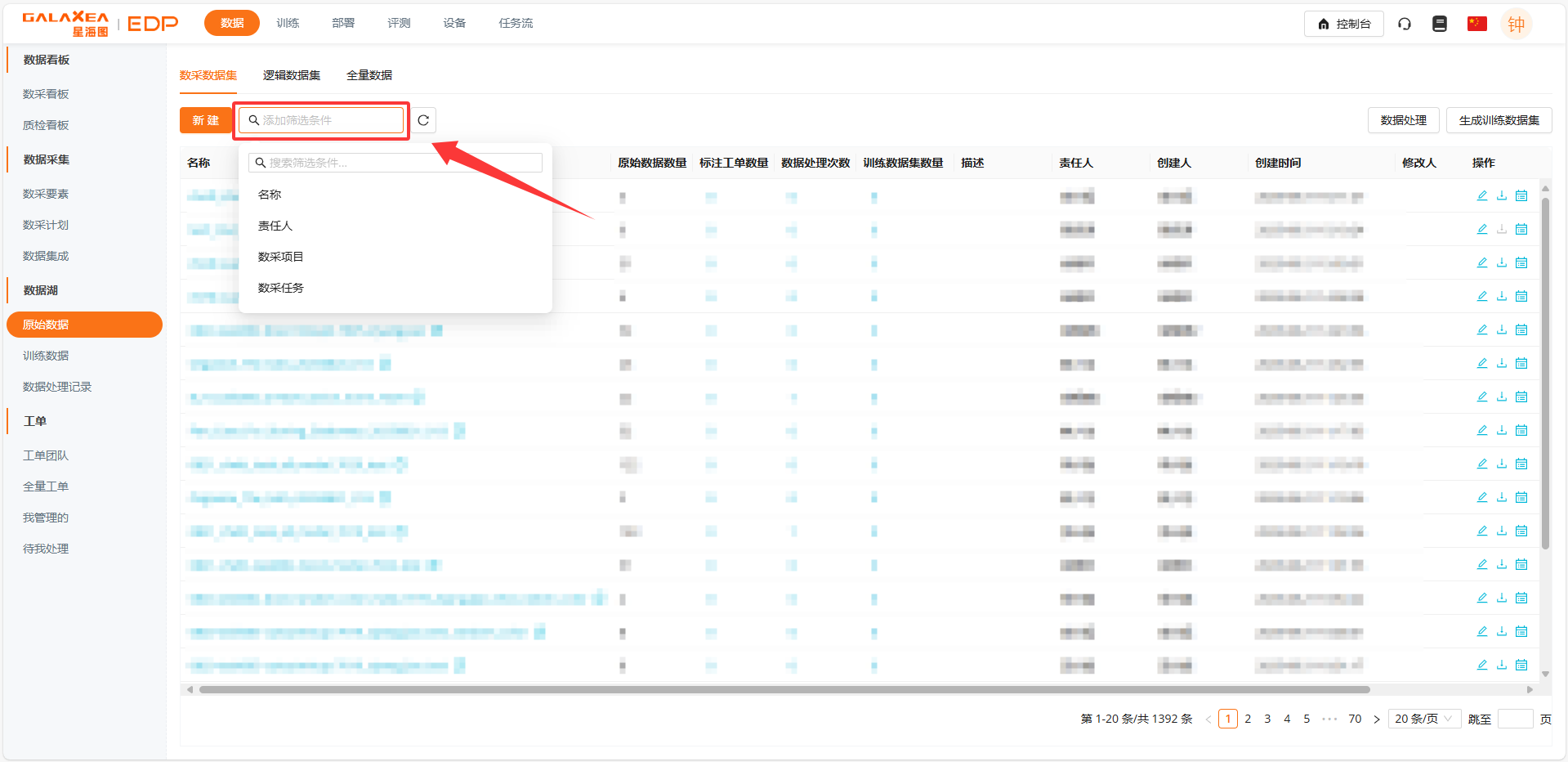
Task: Open 训练数据 in the left sidebar
Action: pyautogui.click(x=46, y=356)
